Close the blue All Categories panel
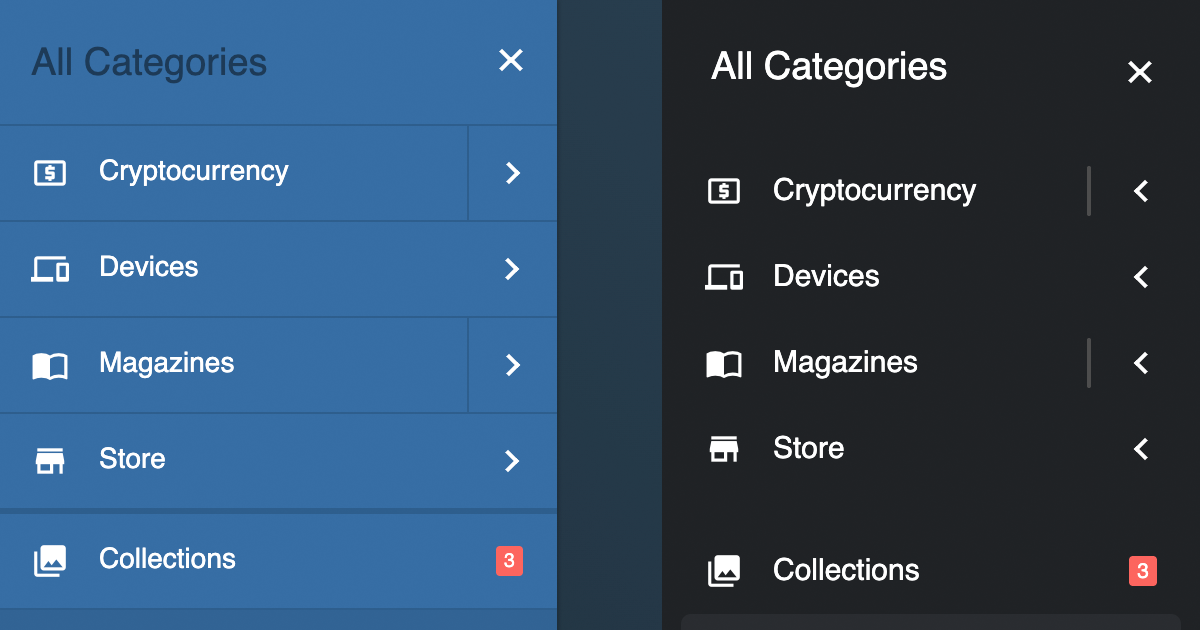Image resolution: width=1200 pixels, height=630 pixels. tap(511, 61)
